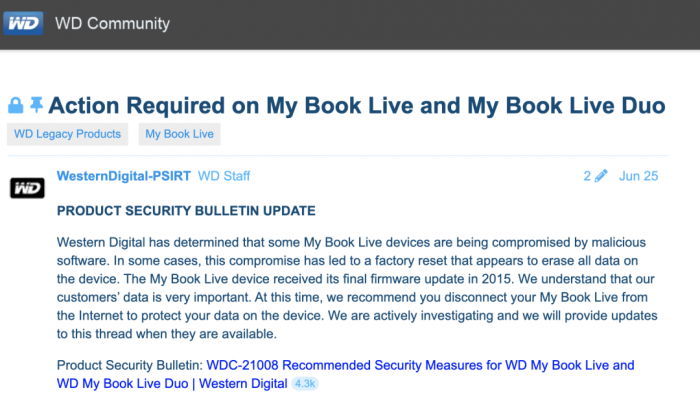Screen dimensions: 700x408
Task: Click the empty dark header bar area
Action: (x=450, y=23)
